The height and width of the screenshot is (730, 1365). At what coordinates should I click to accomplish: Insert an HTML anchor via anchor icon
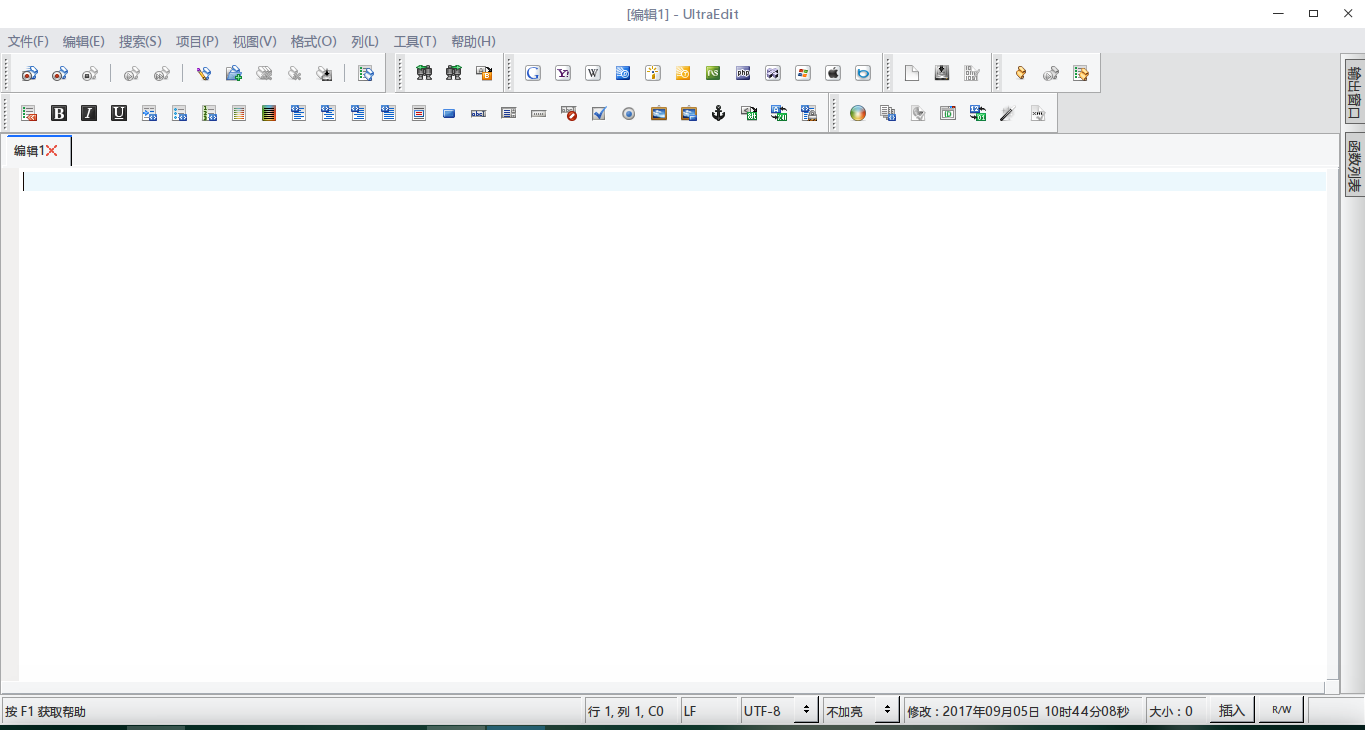coord(718,113)
